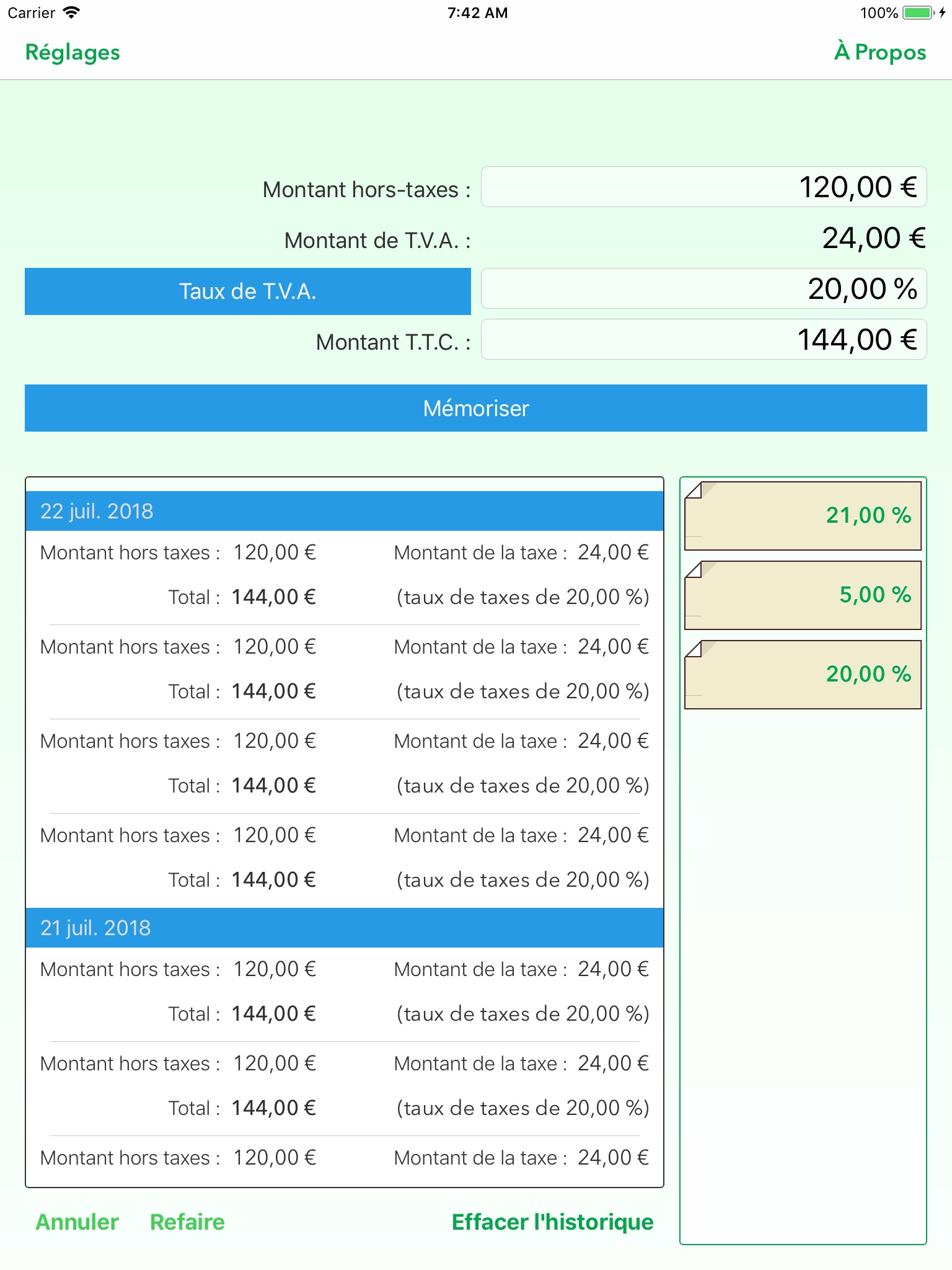Open the À Propos page
This screenshot has height=1270, width=952.
point(880,52)
